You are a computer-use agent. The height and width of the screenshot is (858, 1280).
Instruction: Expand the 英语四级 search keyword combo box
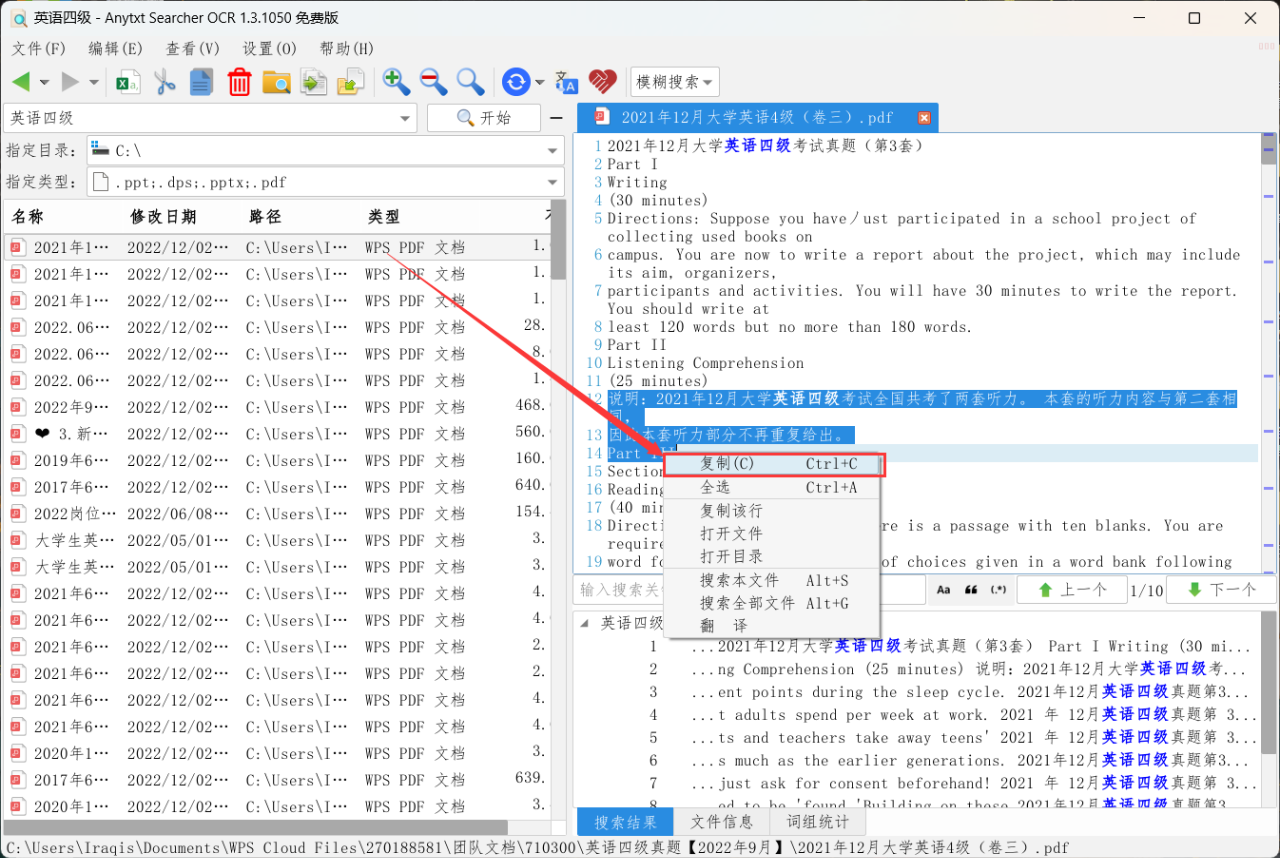point(405,118)
